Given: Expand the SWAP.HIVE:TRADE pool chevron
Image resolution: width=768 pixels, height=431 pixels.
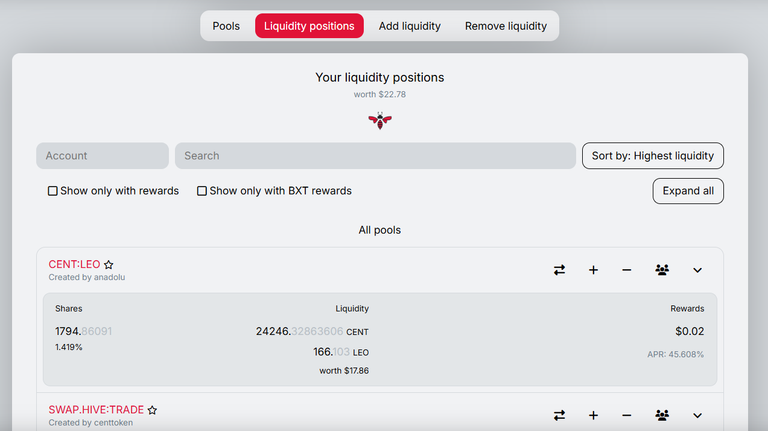Looking at the screenshot, I should (x=697, y=416).
